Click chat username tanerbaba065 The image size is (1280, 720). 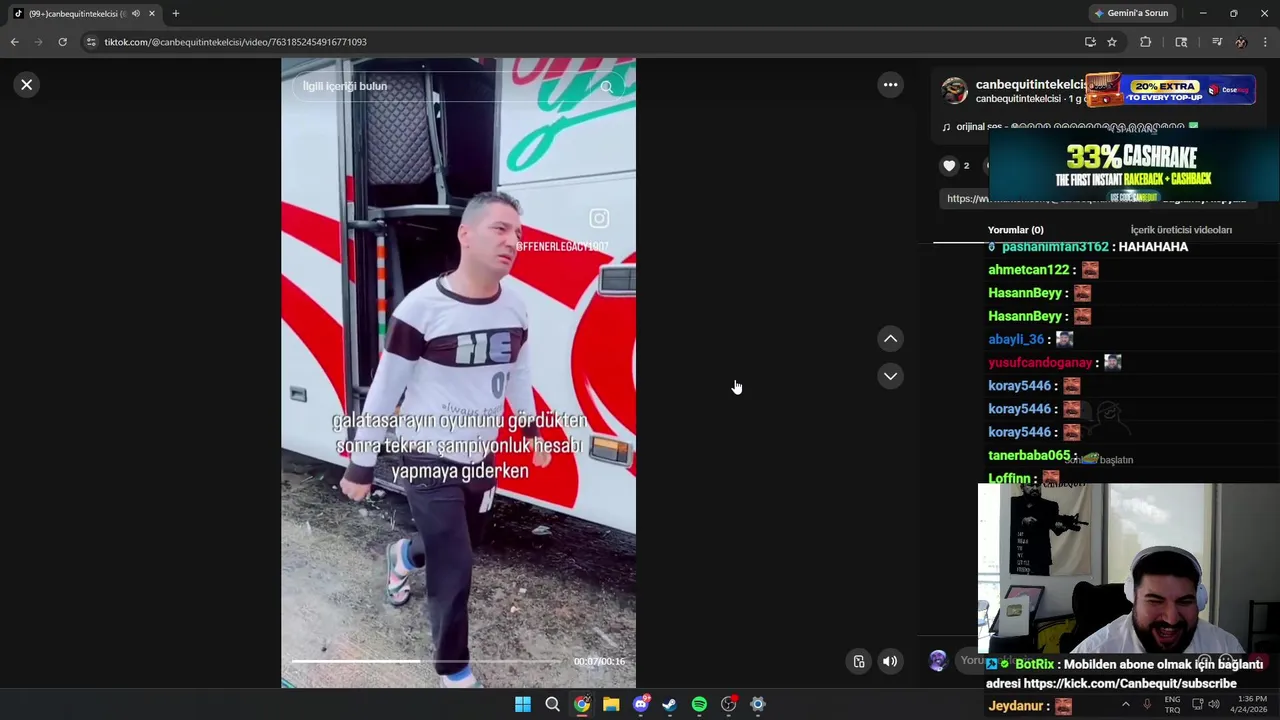1029,455
